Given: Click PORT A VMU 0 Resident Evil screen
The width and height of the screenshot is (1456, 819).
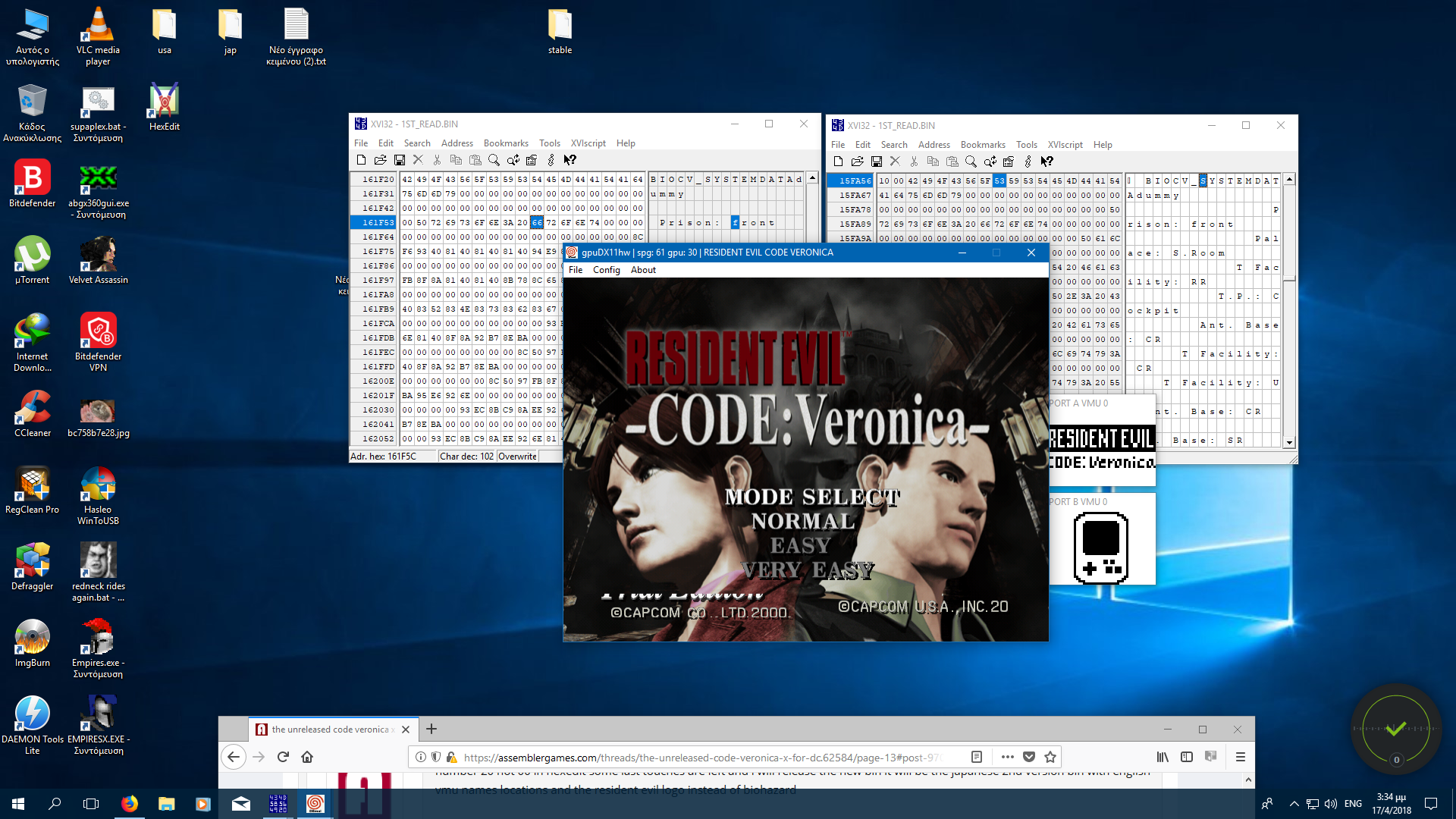Looking at the screenshot, I should tap(1102, 450).
